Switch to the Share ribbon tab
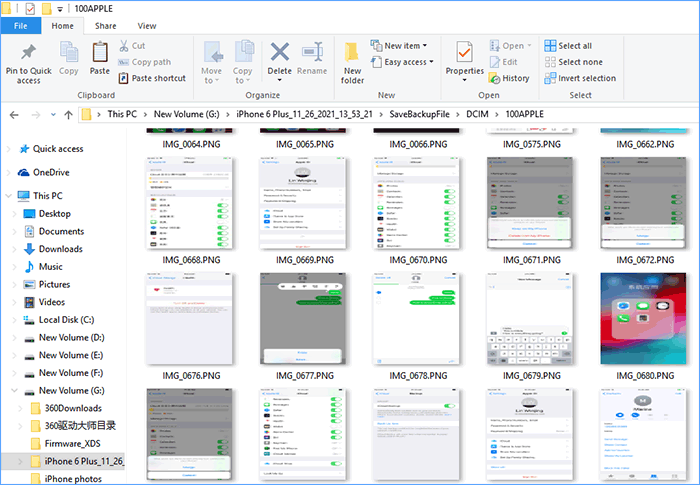 105,26
